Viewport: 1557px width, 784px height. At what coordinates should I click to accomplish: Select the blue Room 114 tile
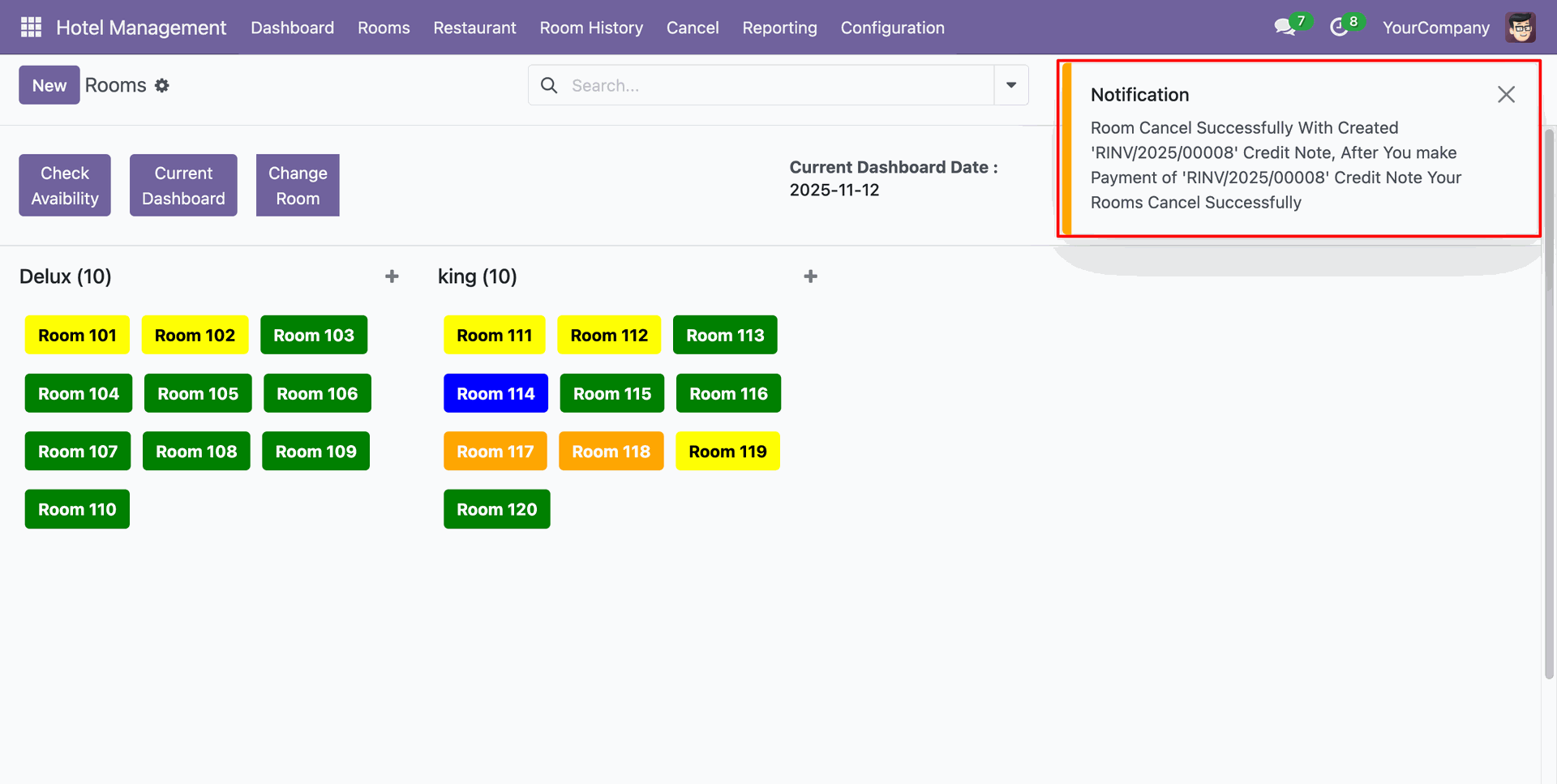coord(495,393)
